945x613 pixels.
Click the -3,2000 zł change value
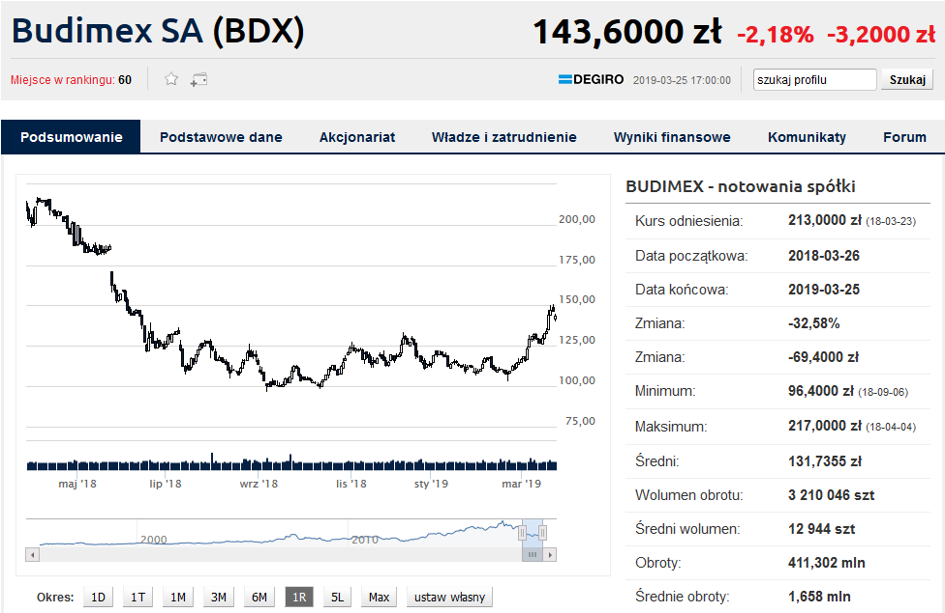(881, 34)
